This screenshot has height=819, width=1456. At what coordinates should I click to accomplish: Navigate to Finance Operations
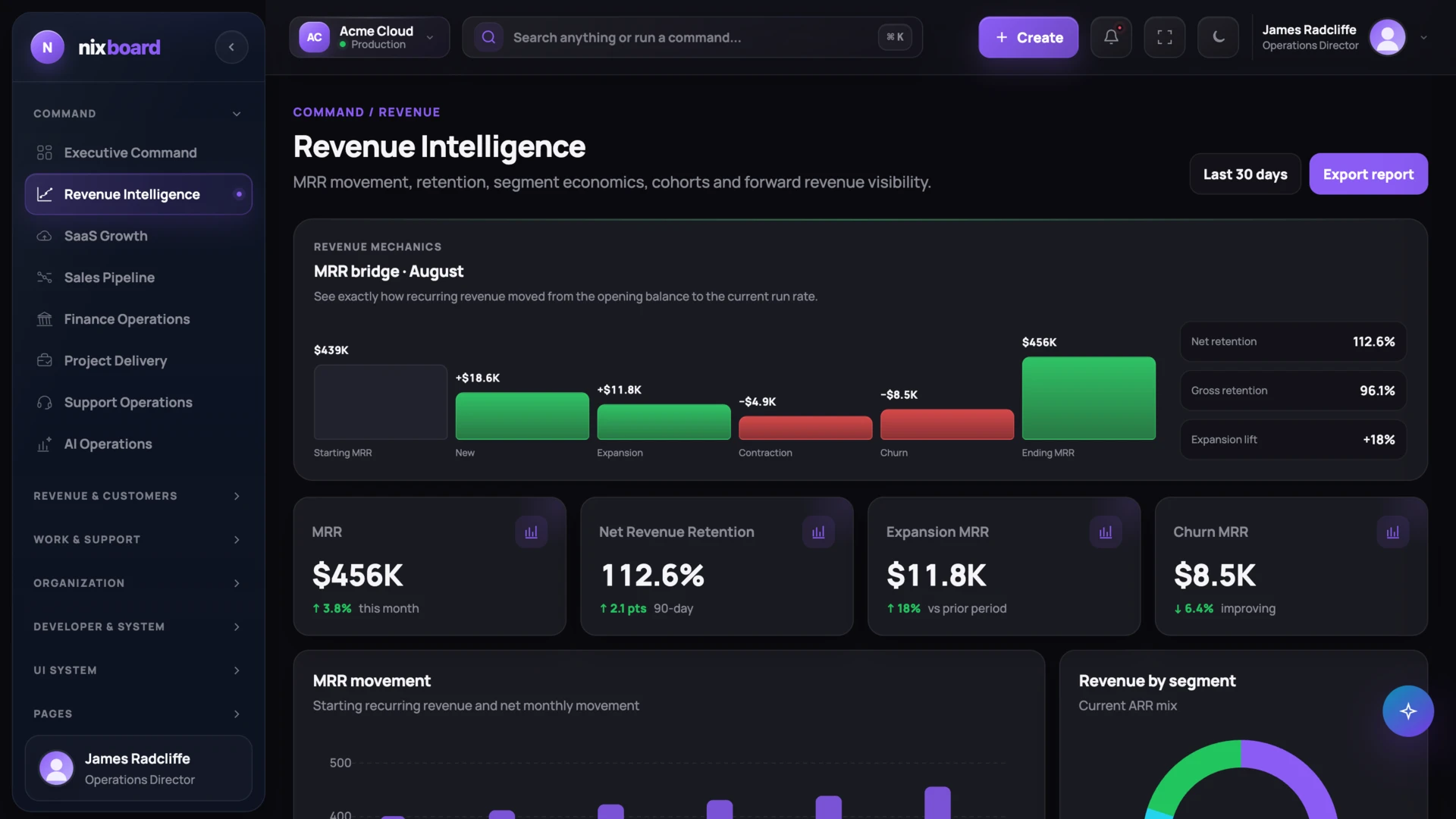point(138,319)
